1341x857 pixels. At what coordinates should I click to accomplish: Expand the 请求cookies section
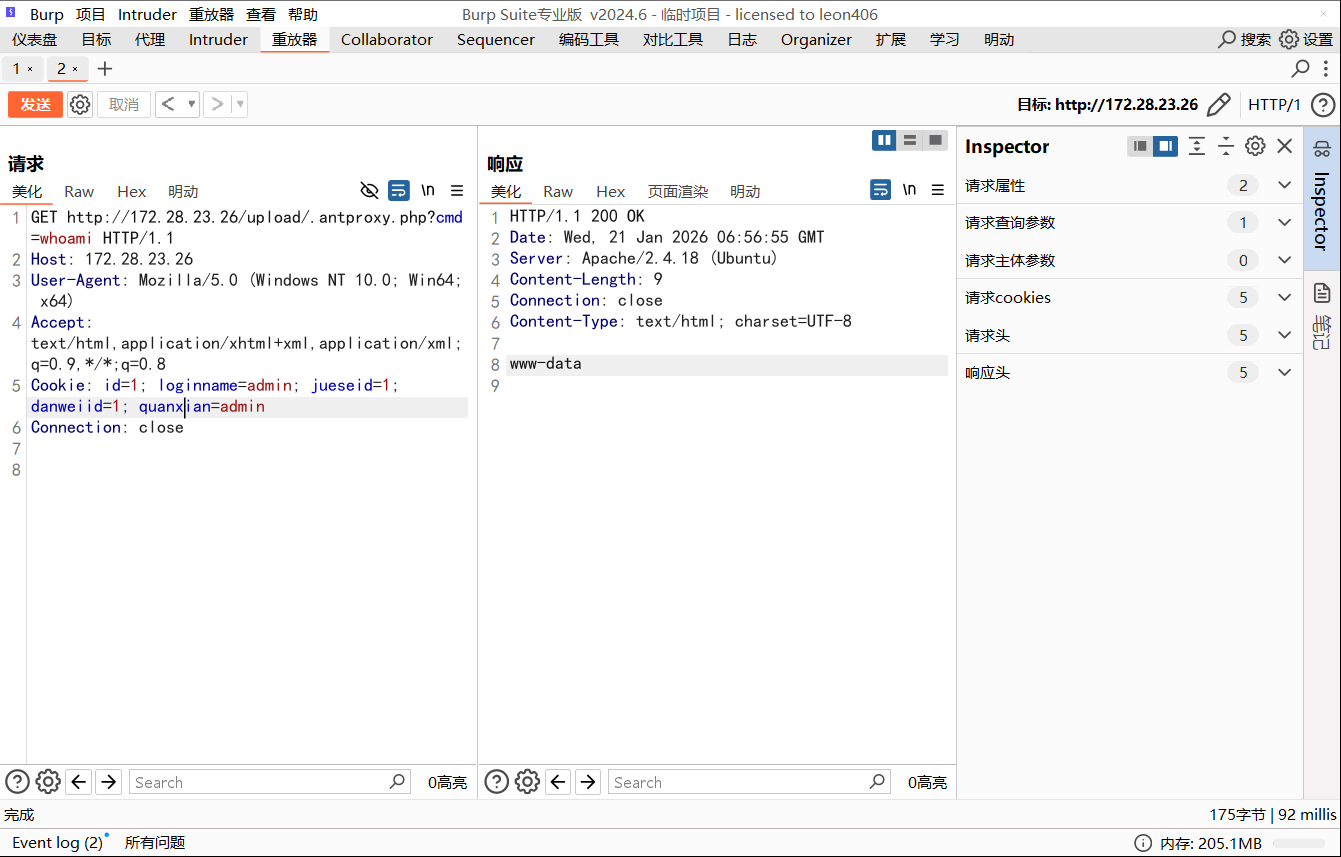click(1285, 297)
